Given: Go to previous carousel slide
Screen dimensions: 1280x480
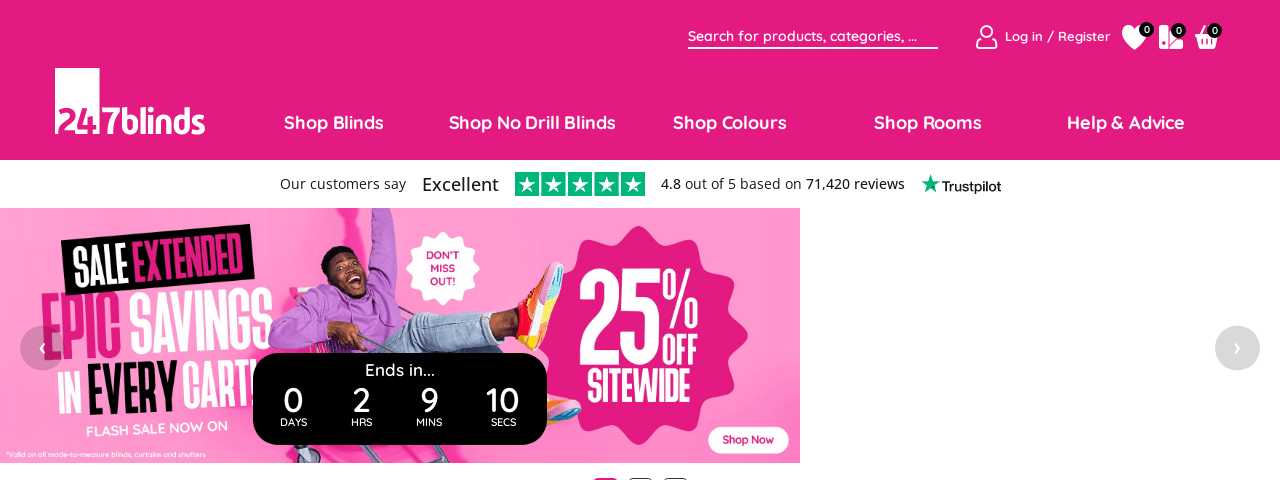Looking at the screenshot, I should (x=42, y=348).
